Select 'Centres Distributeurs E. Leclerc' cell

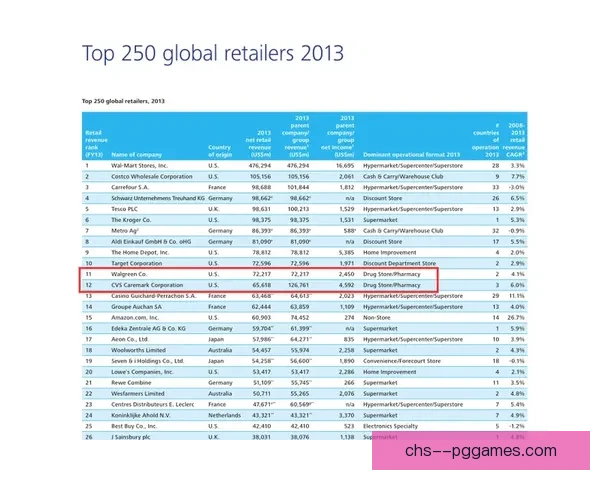(153, 404)
